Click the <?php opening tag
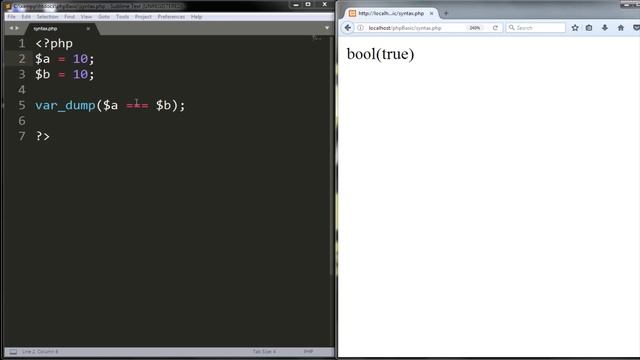Image resolution: width=640 pixels, height=360 pixels. (x=54, y=44)
